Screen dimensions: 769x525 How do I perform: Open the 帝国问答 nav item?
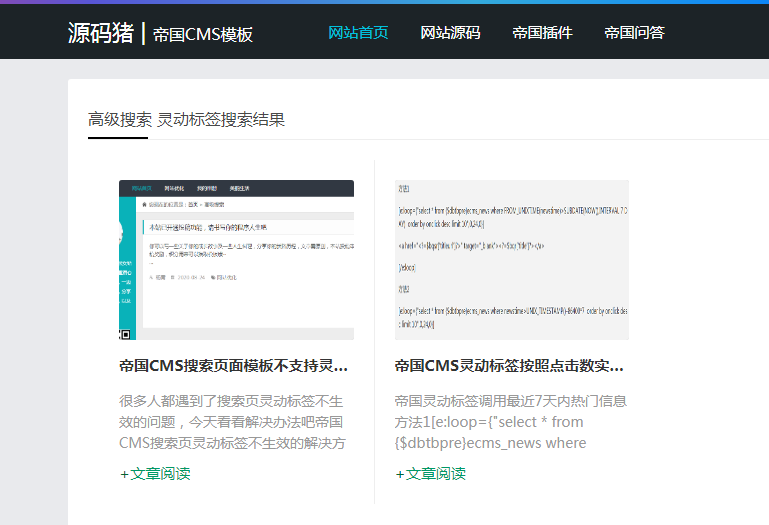coord(635,33)
